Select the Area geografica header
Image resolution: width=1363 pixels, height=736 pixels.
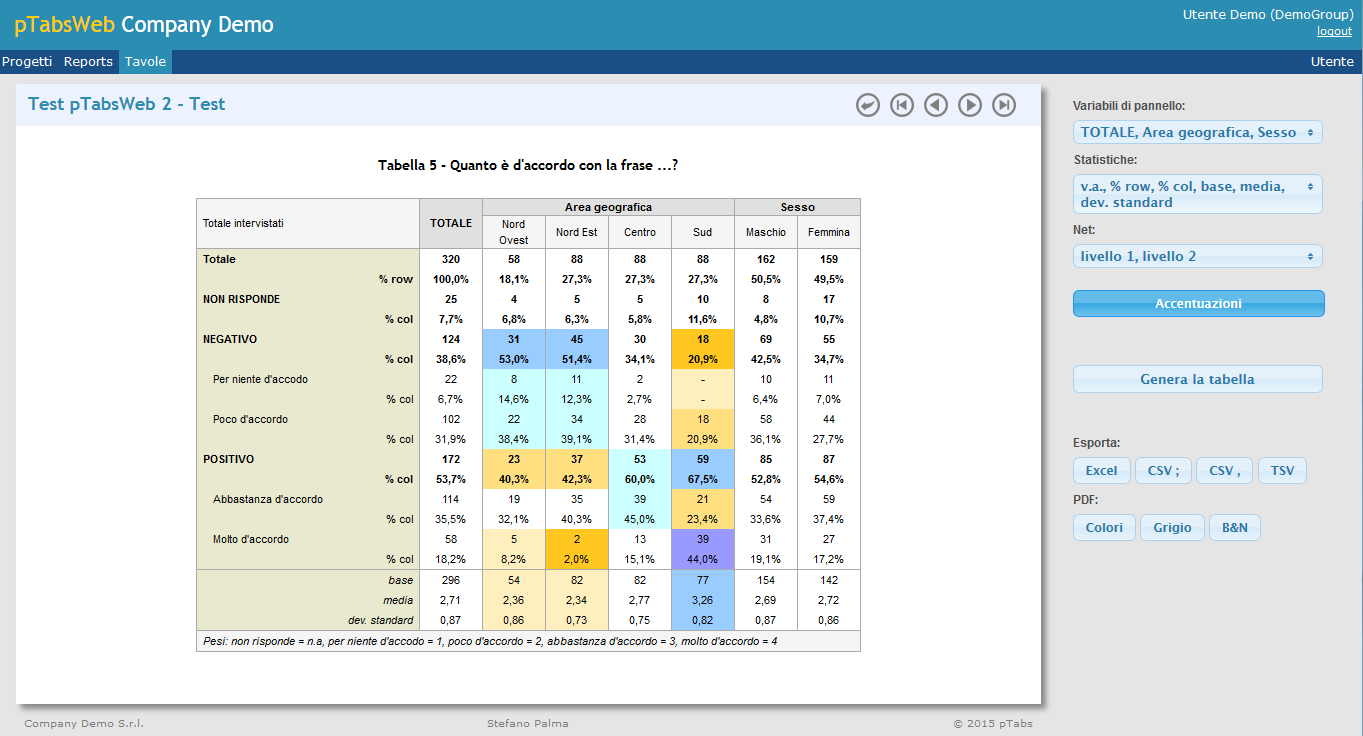point(608,207)
